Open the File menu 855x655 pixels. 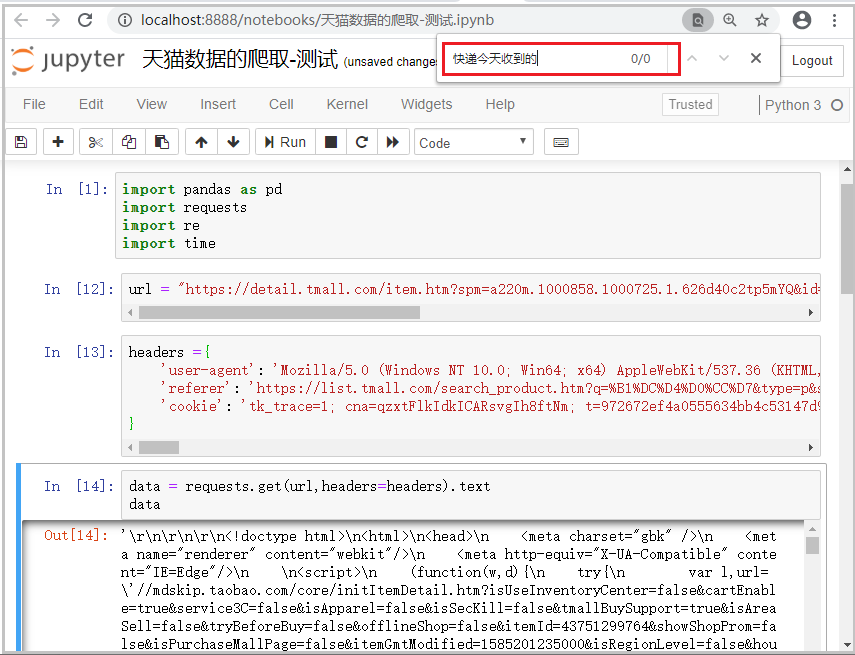pos(34,104)
